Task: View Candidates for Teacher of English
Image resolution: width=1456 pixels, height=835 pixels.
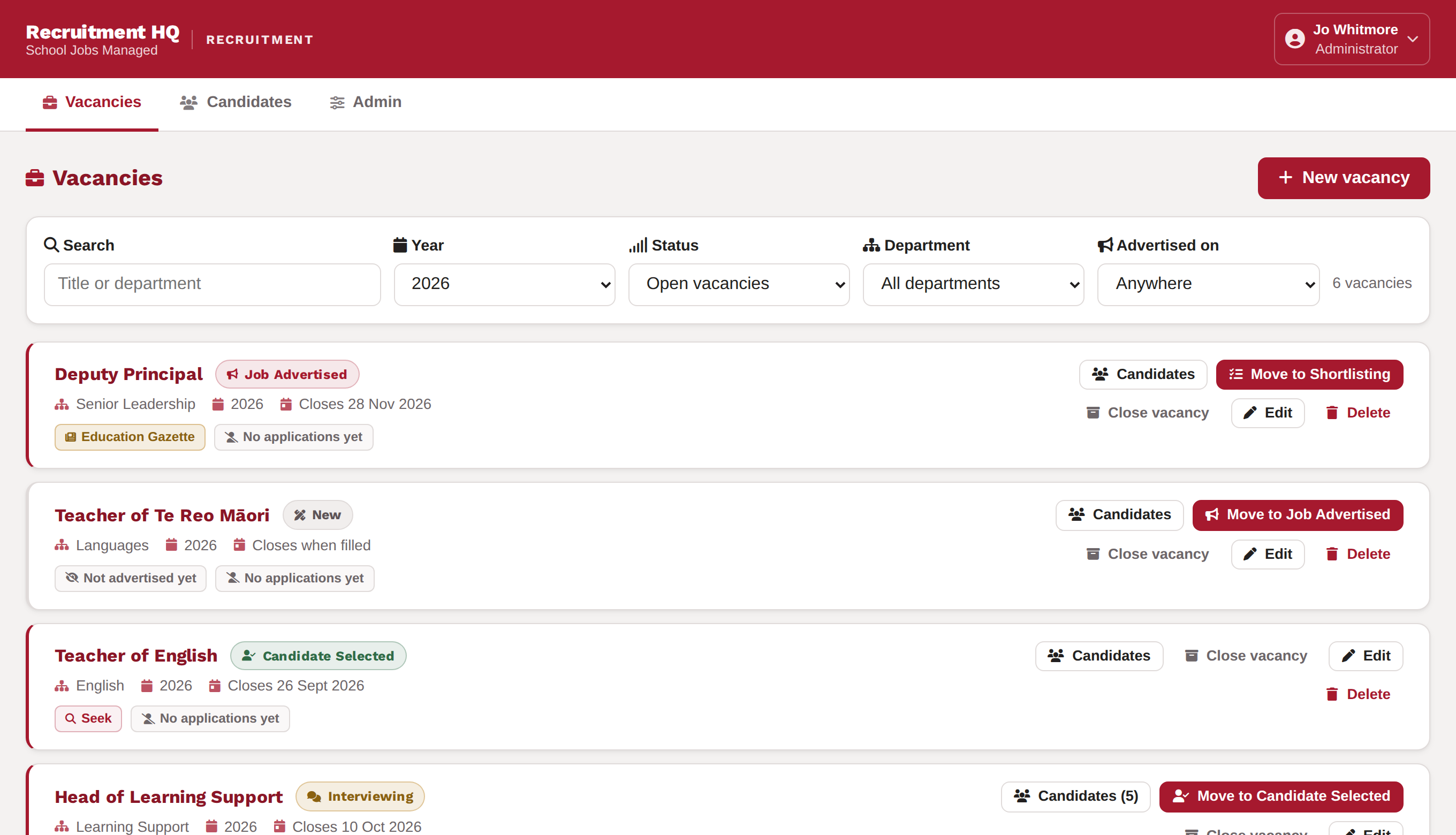Action: pos(1099,656)
